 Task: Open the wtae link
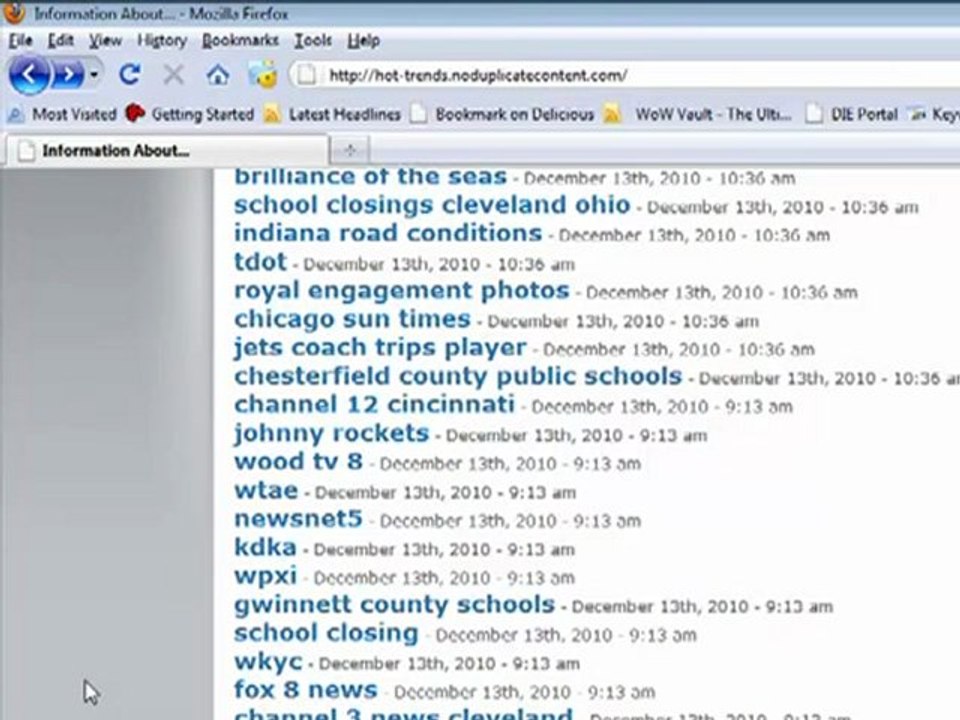pyautogui.click(x=266, y=490)
